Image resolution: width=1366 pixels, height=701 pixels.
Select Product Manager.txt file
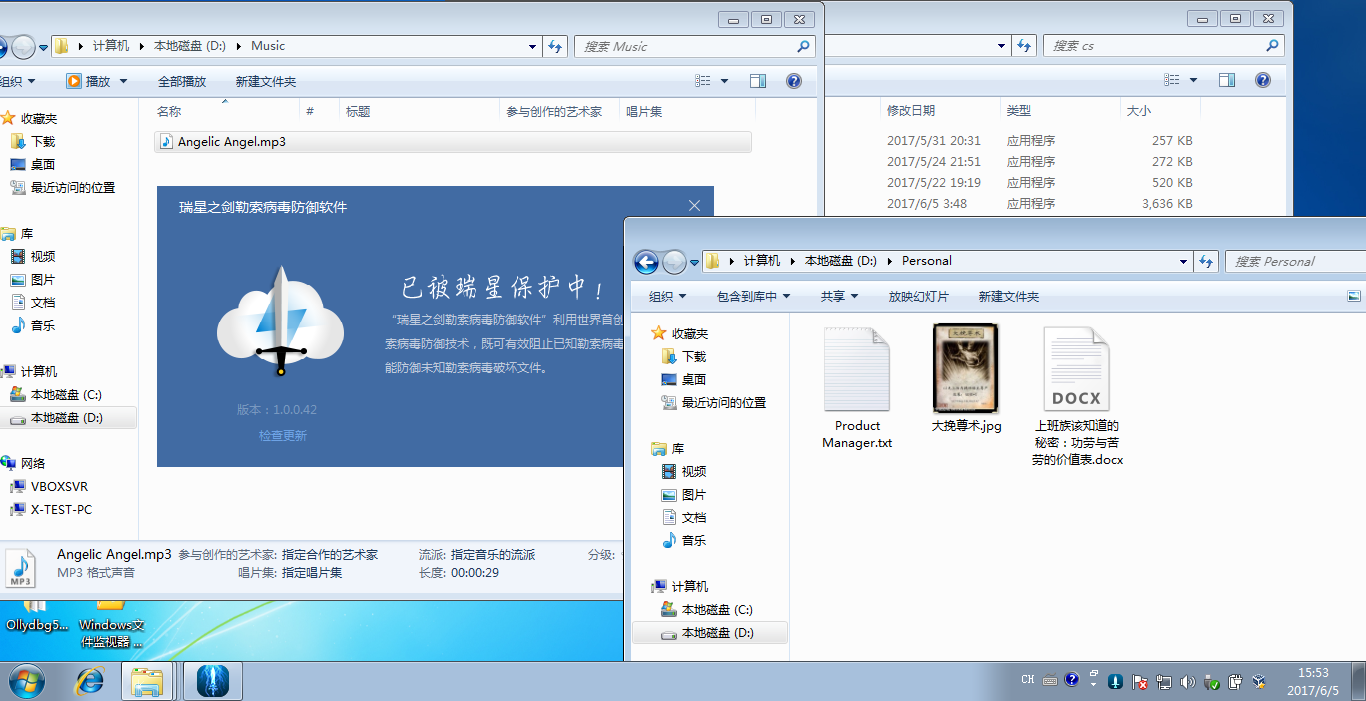[x=857, y=386]
